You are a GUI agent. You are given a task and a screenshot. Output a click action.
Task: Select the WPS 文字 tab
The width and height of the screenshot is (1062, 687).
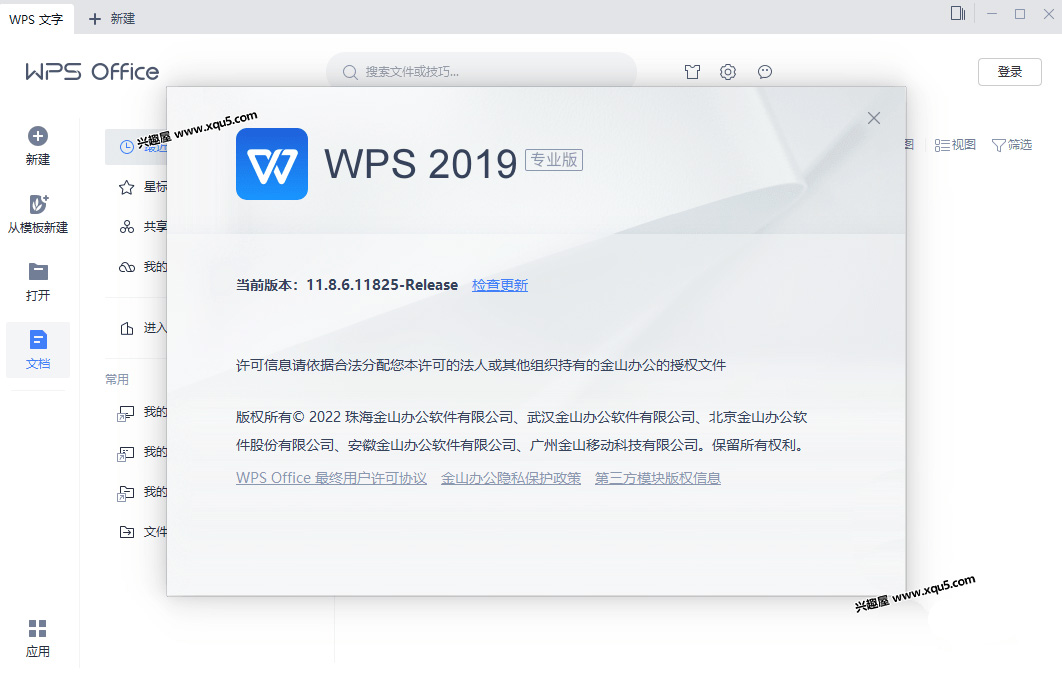click(x=36, y=20)
